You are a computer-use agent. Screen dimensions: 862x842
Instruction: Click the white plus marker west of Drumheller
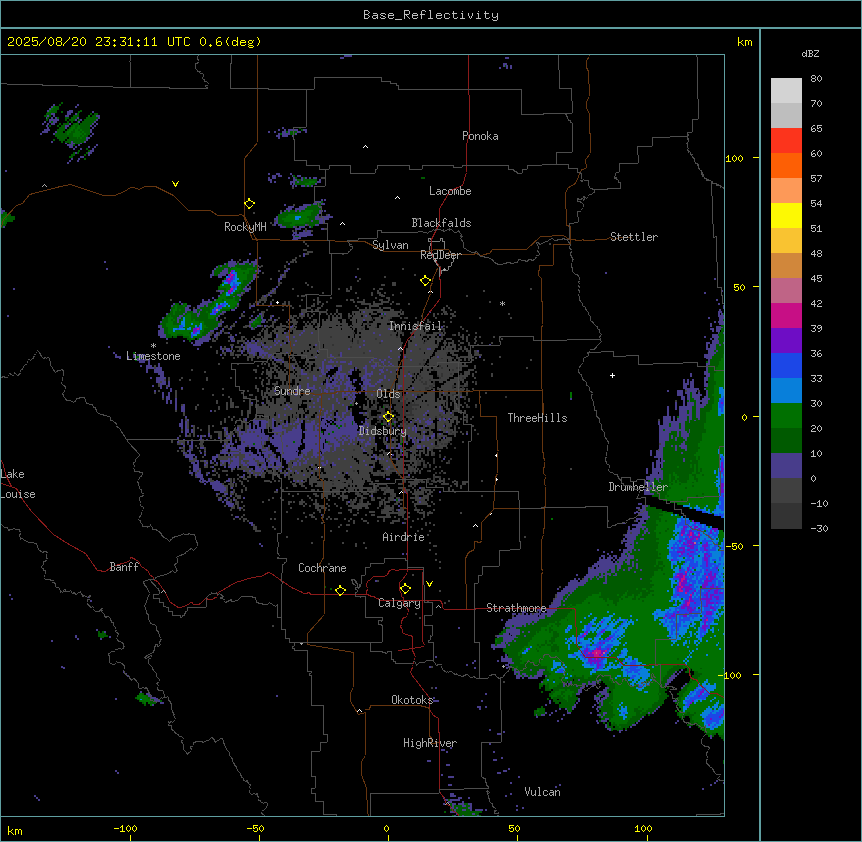pos(612,375)
